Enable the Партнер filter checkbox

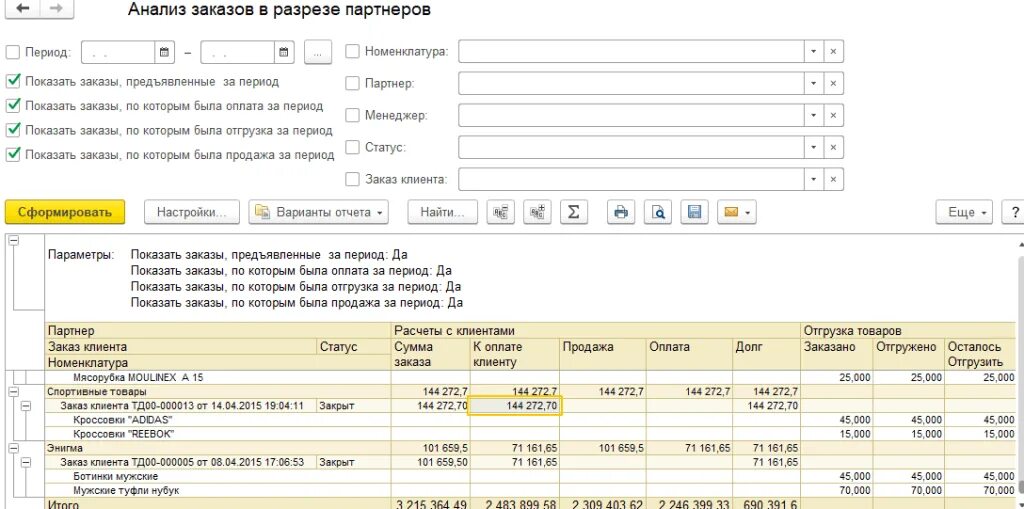coord(352,83)
